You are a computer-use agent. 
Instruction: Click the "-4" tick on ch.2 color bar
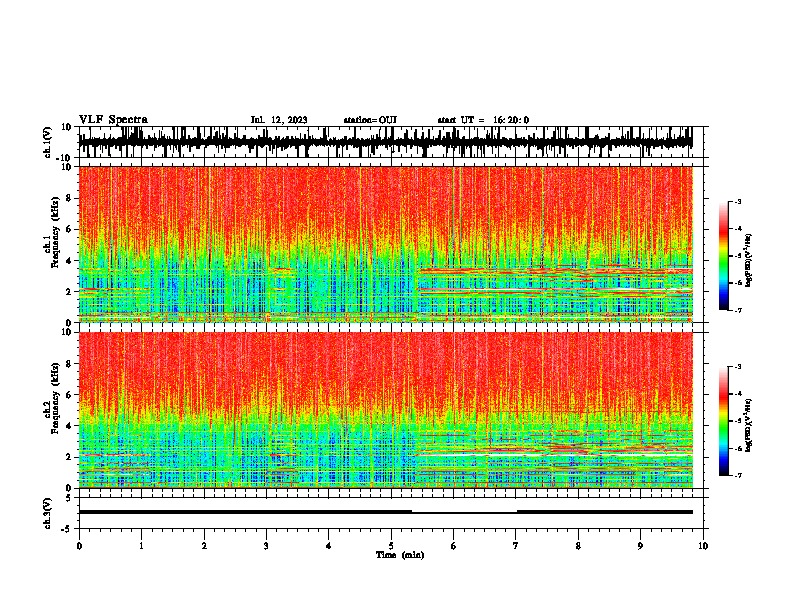pyautogui.click(x=738, y=394)
